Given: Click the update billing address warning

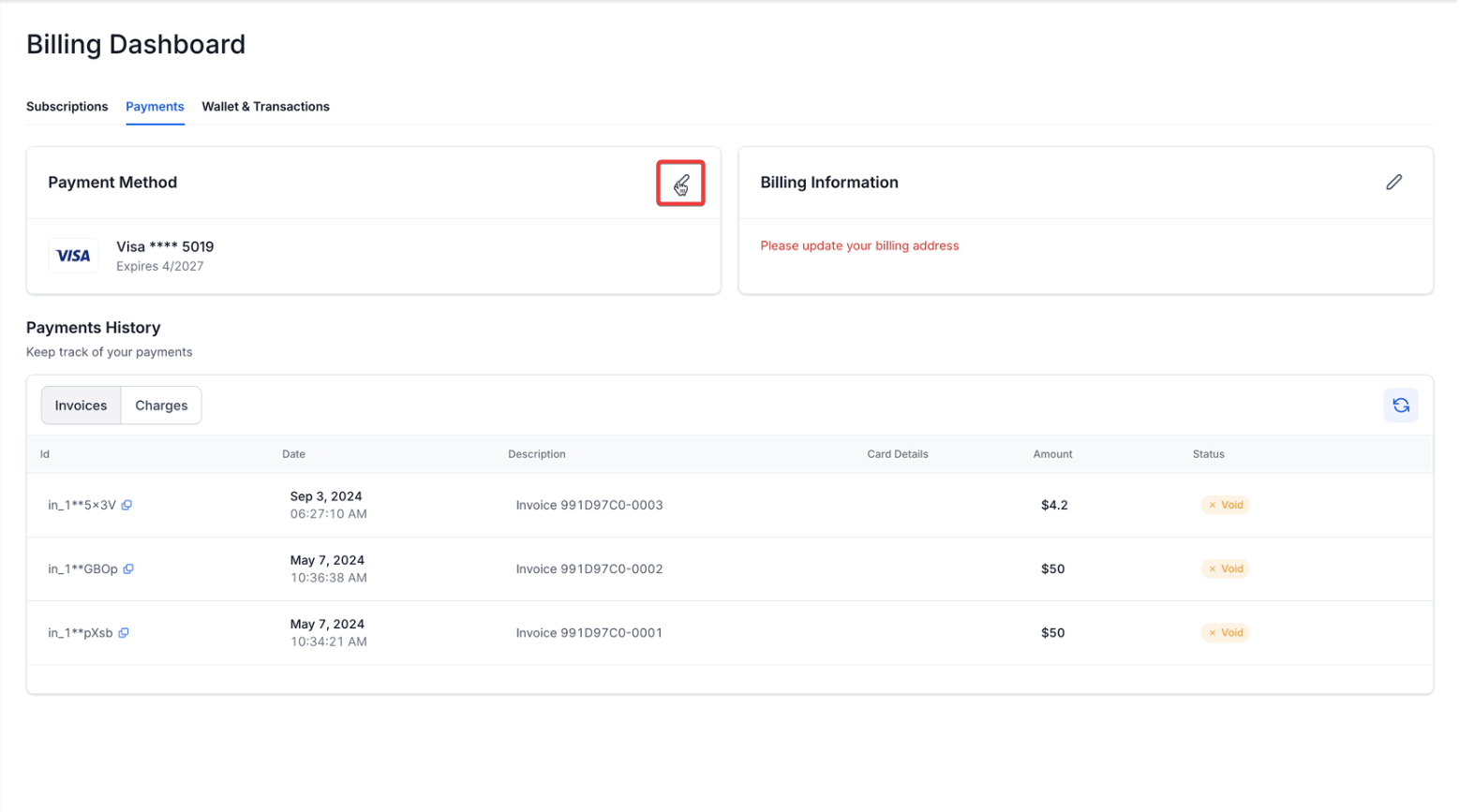Looking at the screenshot, I should [858, 246].
